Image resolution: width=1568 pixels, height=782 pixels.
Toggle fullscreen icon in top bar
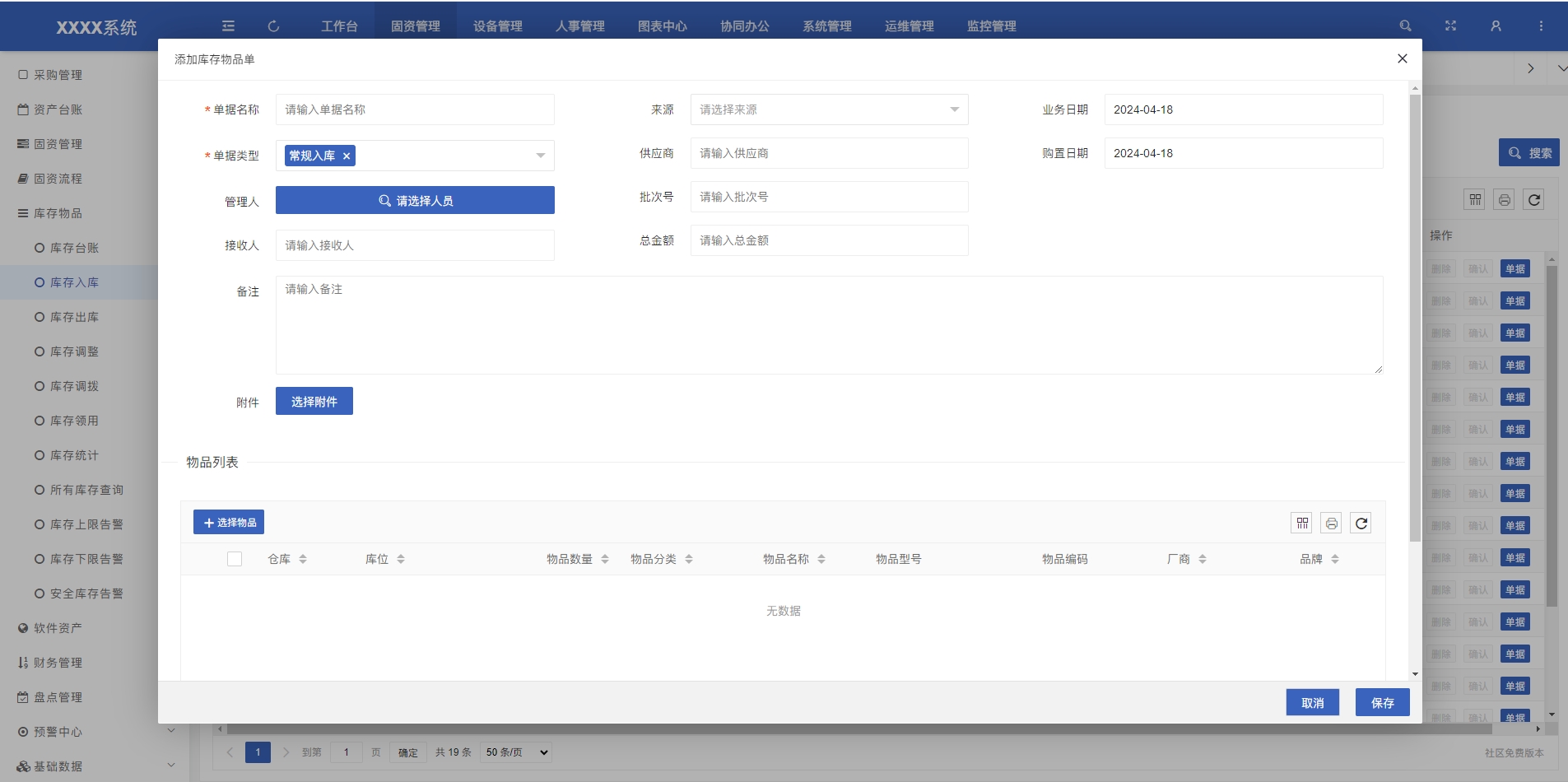pyautogui.click(x=1450, y=26)
